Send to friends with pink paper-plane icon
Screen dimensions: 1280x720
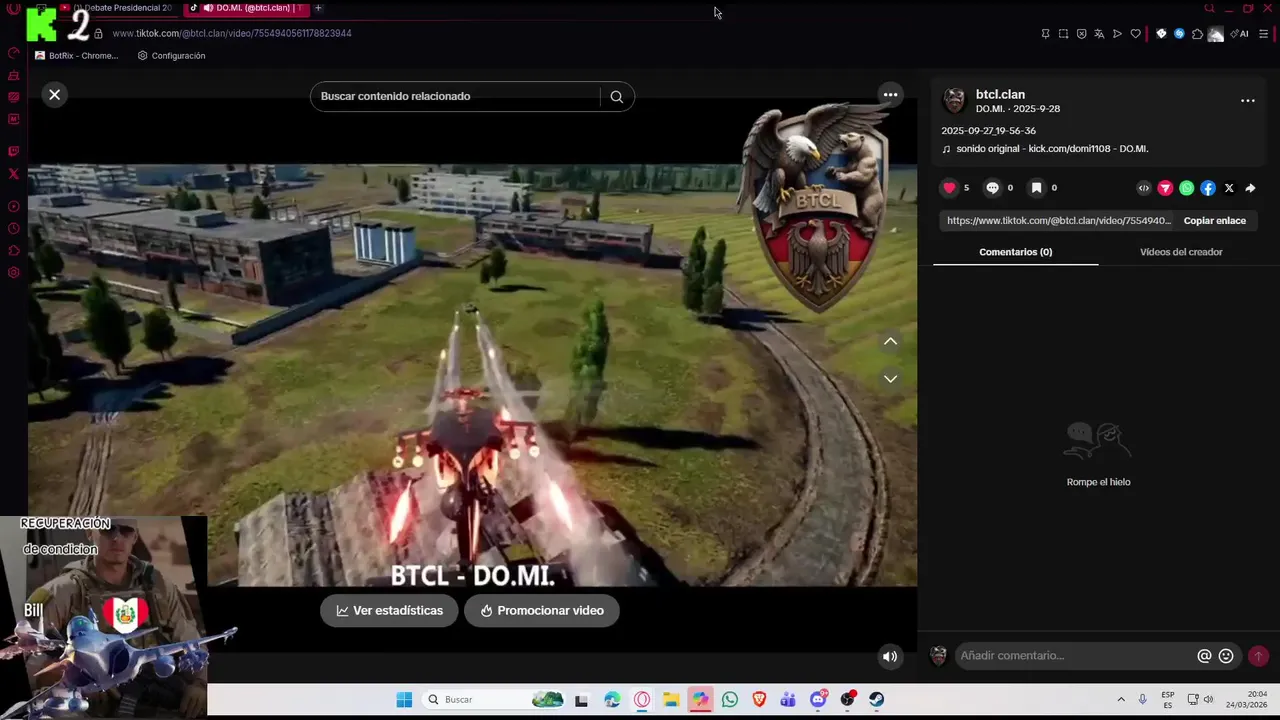coord(1165,188)
